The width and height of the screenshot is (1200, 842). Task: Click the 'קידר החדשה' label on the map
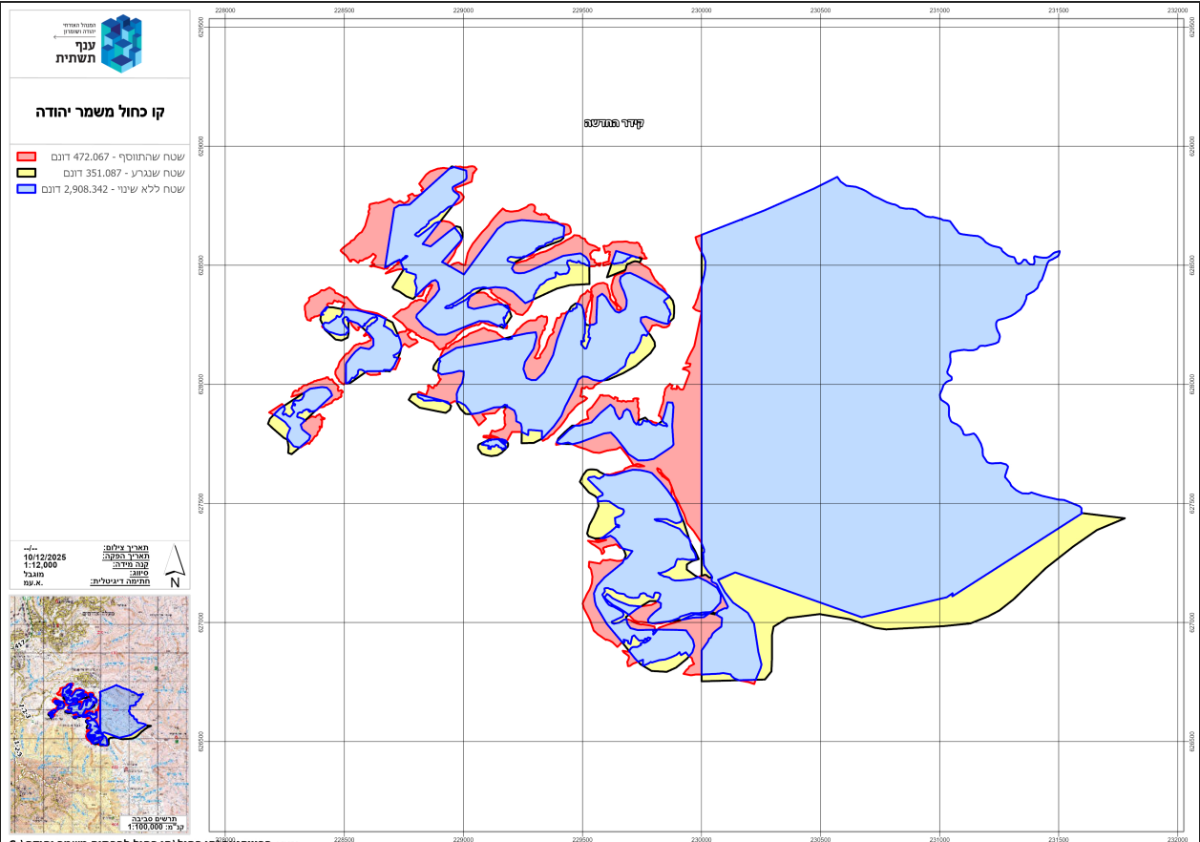614,123
